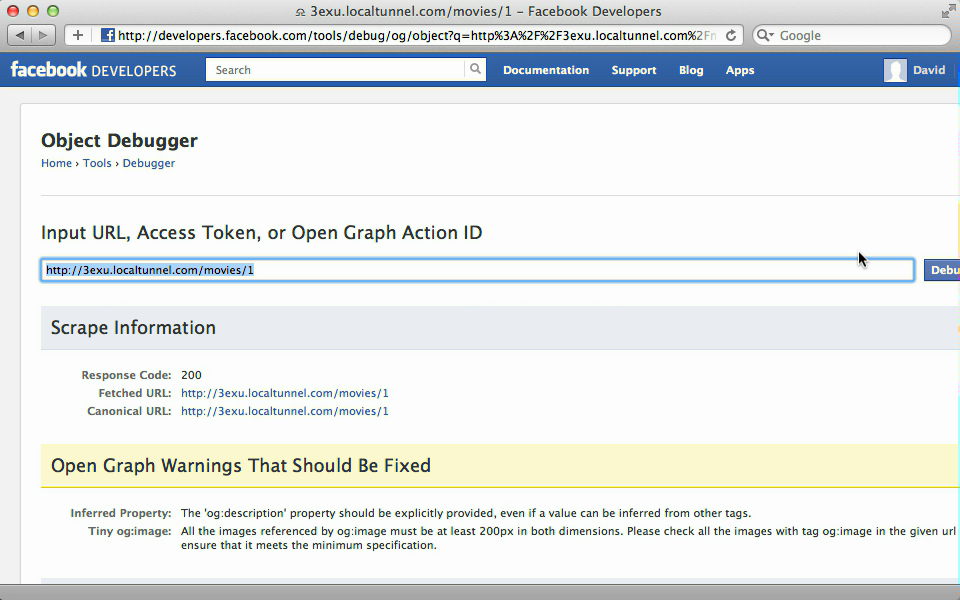Enter fullscreen with the top-right arrows icon

point(948,11)
